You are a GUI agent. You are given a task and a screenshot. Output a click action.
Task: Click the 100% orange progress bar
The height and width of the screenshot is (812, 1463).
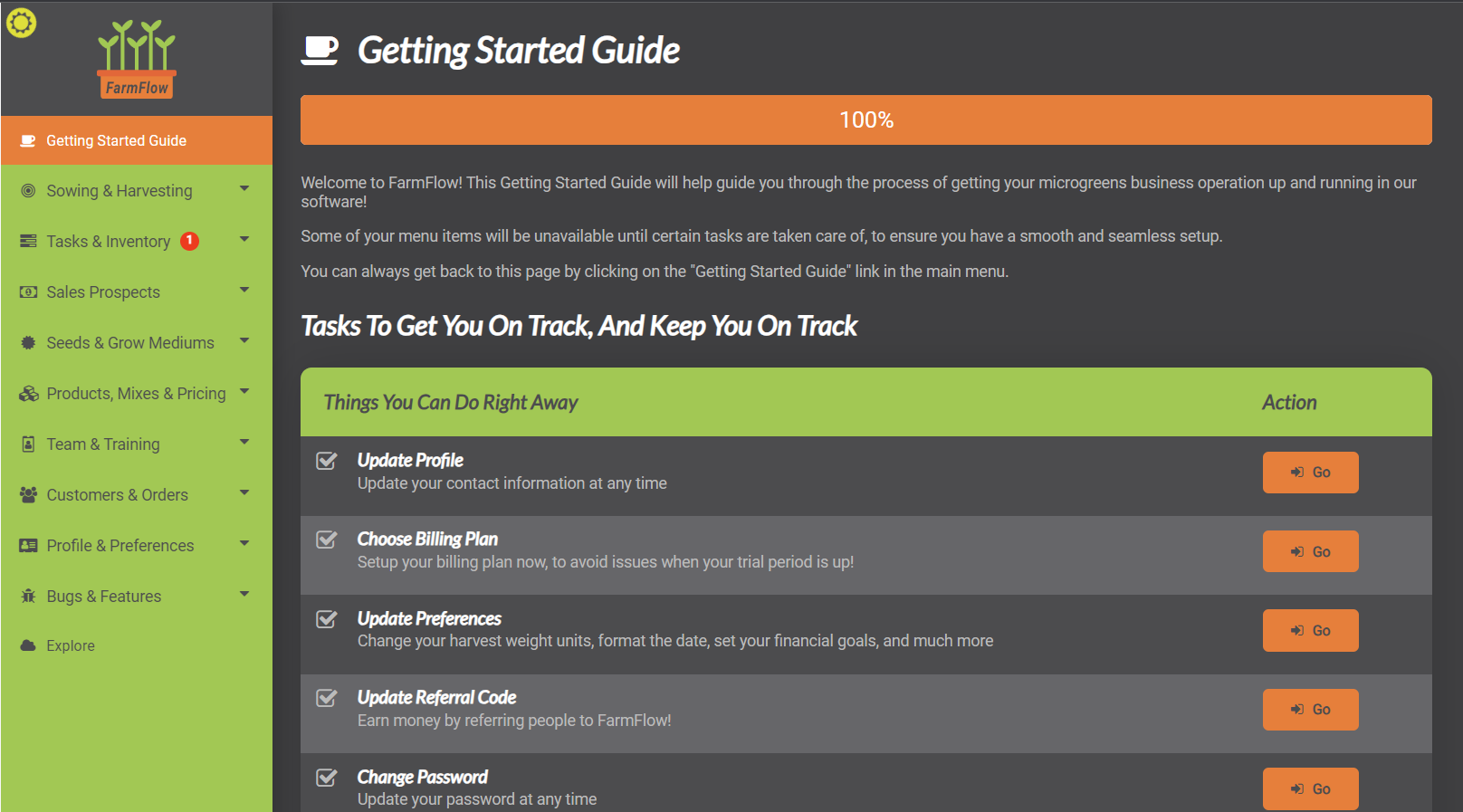(x=865, y=119)
